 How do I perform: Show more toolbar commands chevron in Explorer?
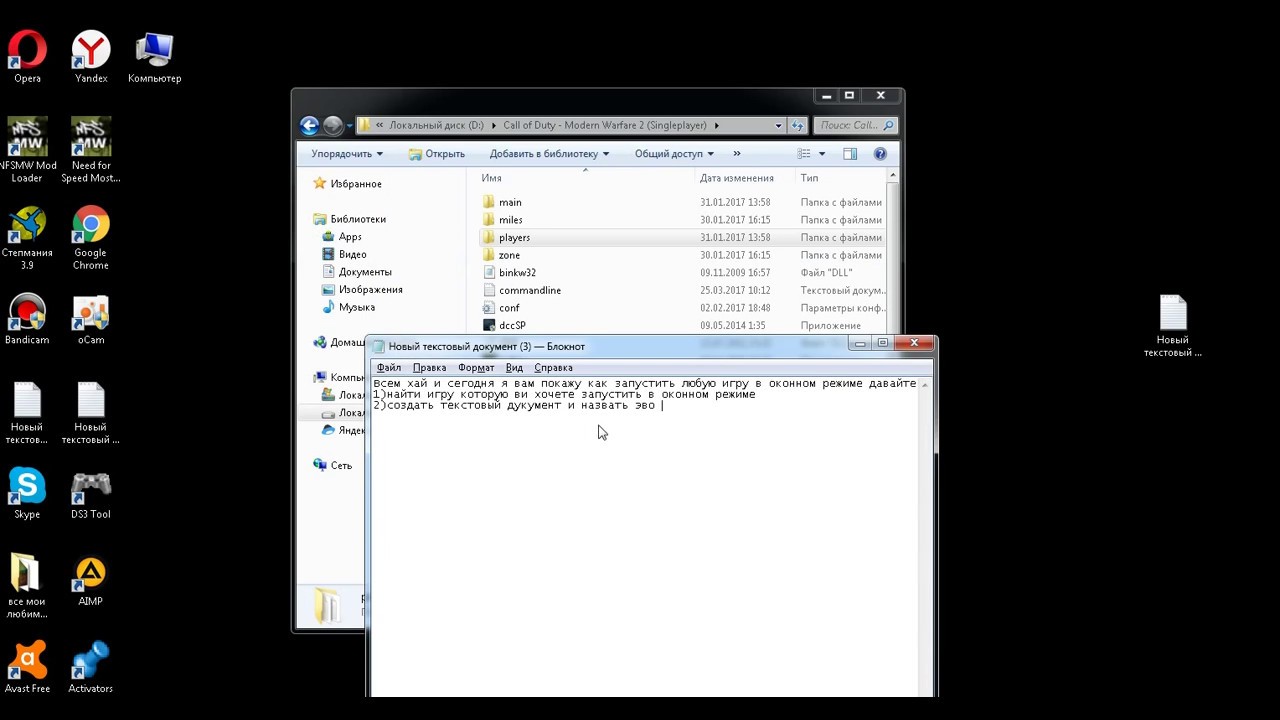737,154
